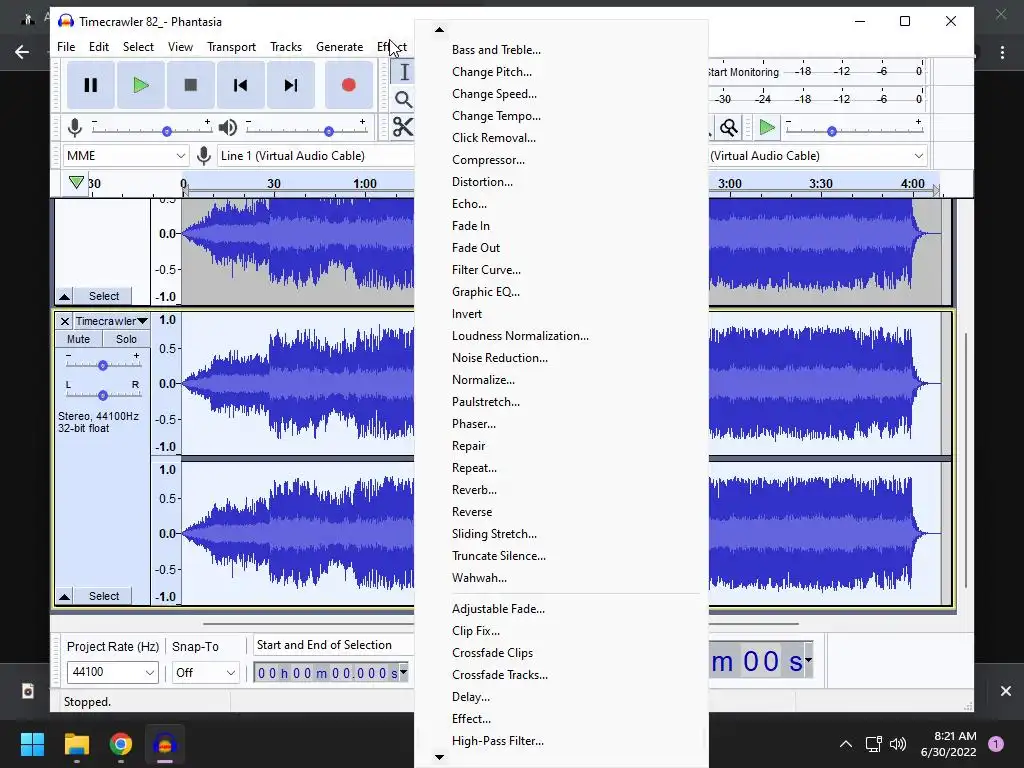This screenshot has width=1024, height=768.
Task: Choose Bass and Treble effect
Action: point(561,50)
